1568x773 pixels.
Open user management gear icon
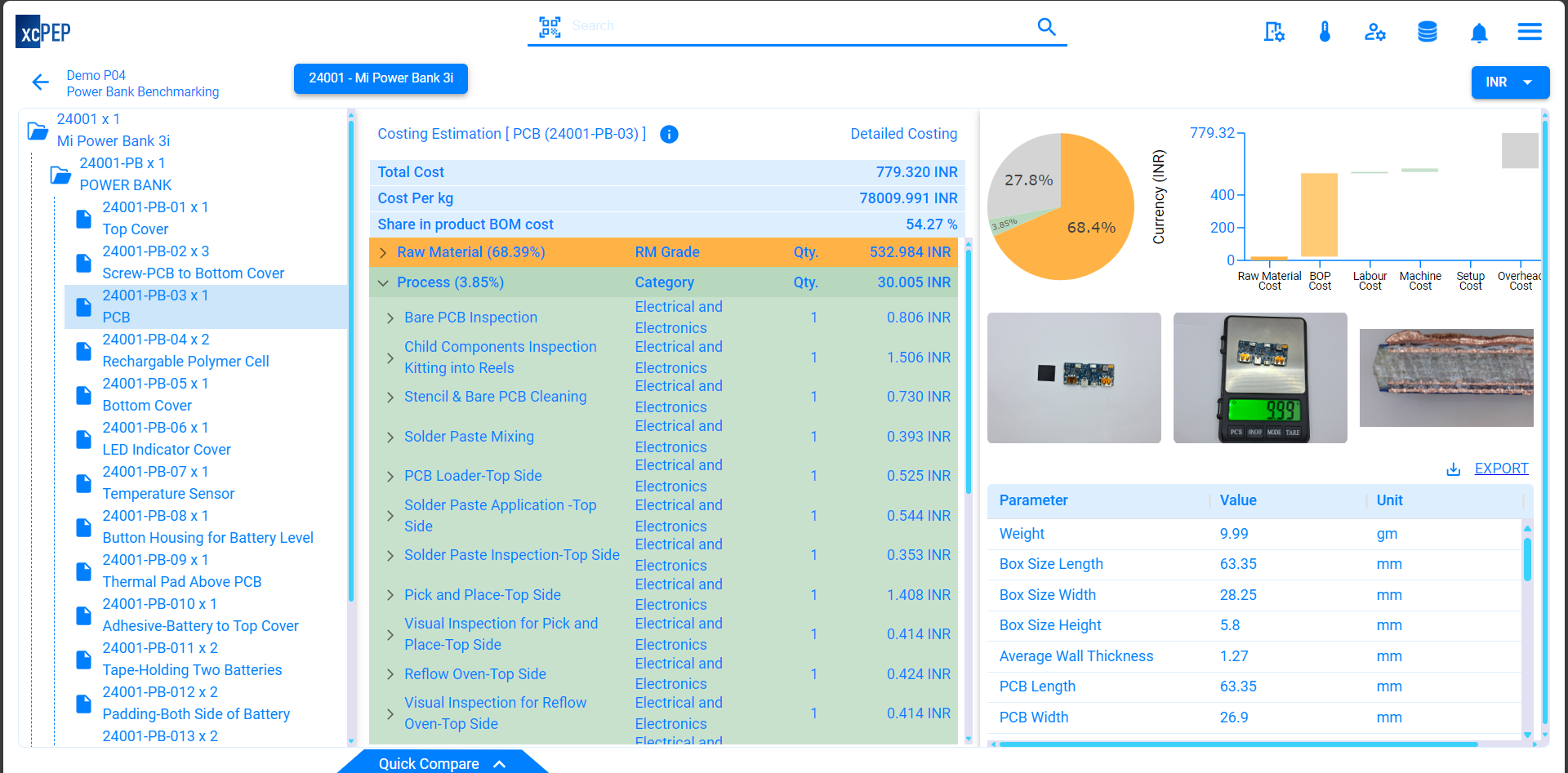pyautogui.click(x=1375, y=32)
